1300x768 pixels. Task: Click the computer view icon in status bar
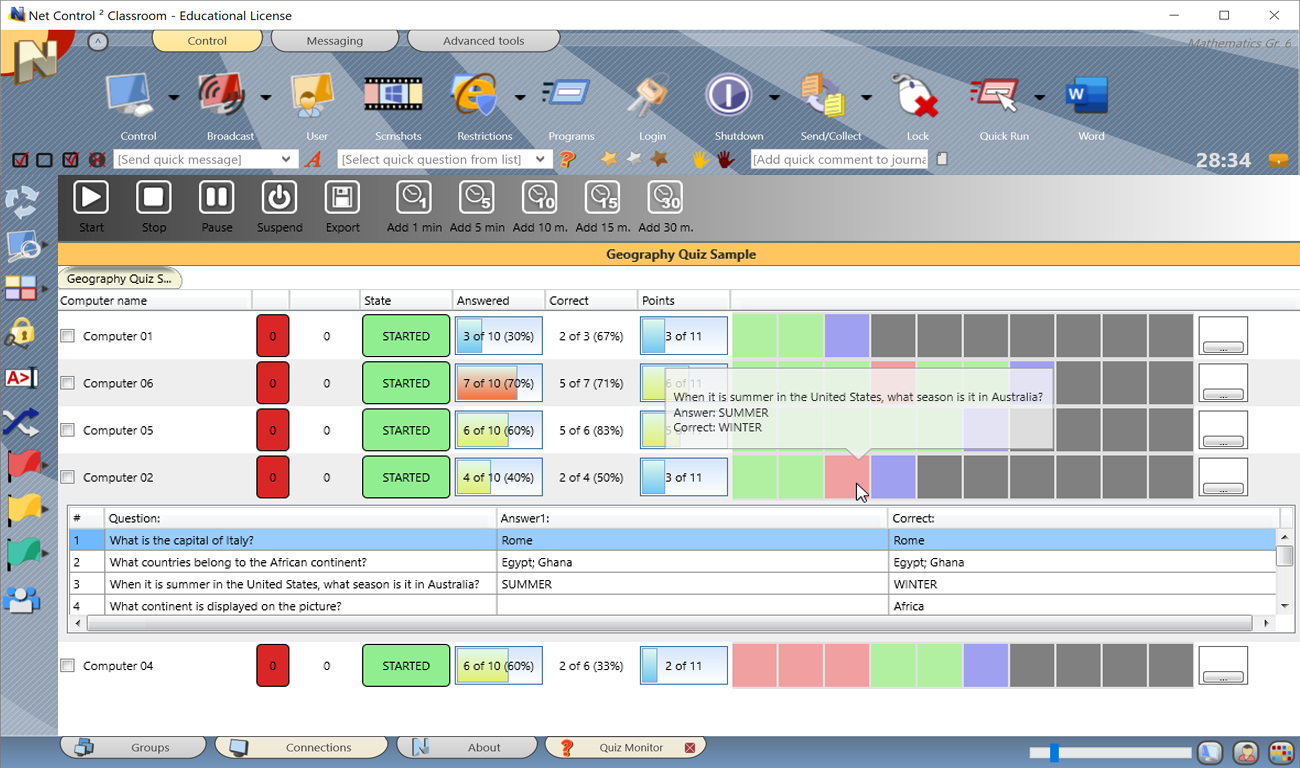pos(1210,753)
